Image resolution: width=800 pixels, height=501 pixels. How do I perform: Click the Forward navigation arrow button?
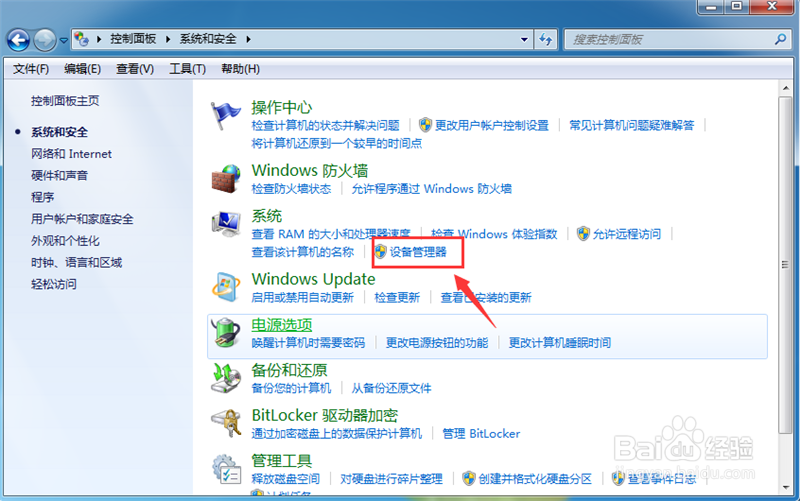click(x=45, y=40)
